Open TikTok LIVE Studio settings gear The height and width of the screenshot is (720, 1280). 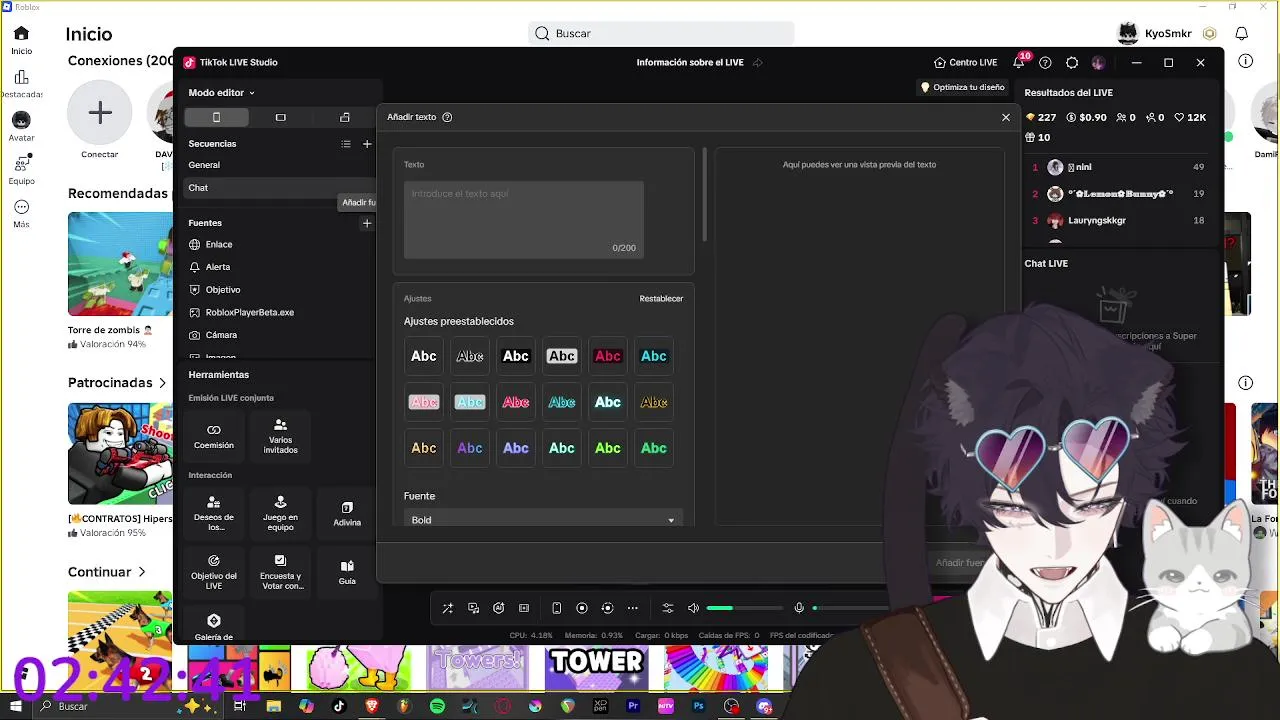pyautogui.click(x=1072, y=62)
